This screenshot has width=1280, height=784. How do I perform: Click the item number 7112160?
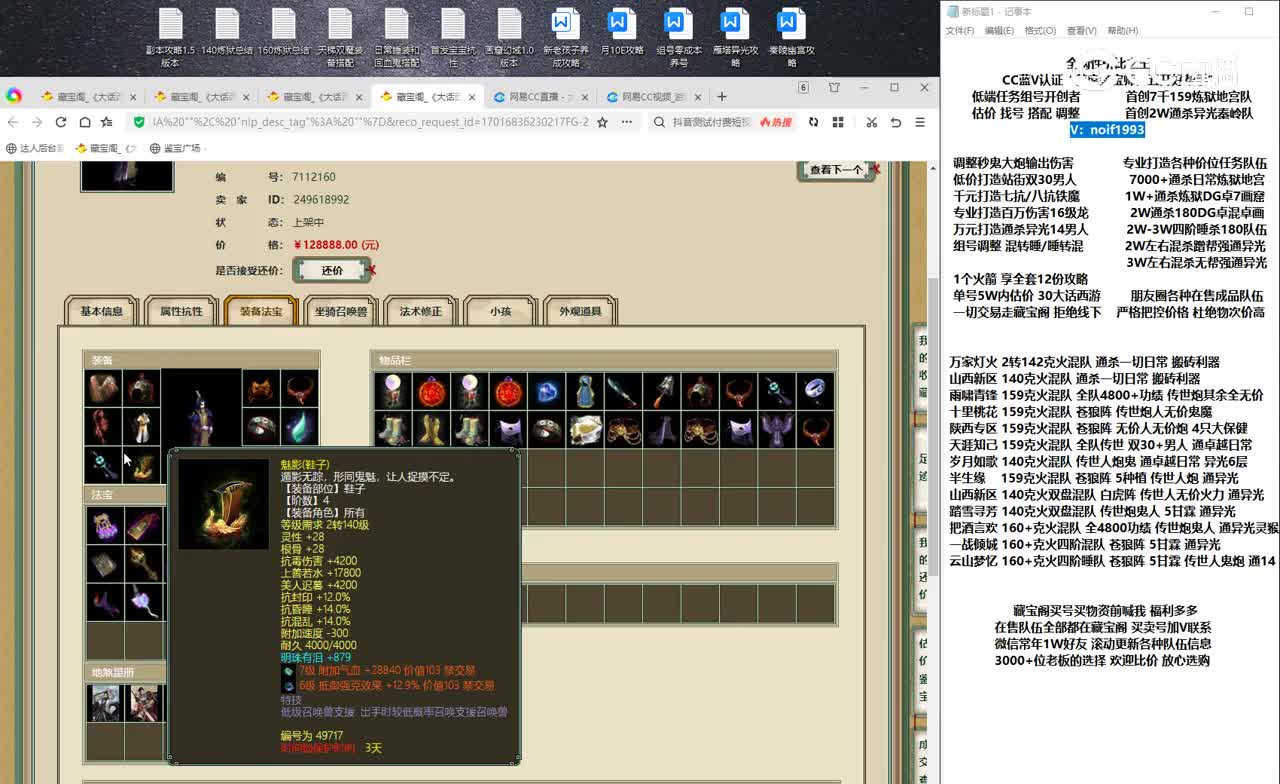coord(314,177)
